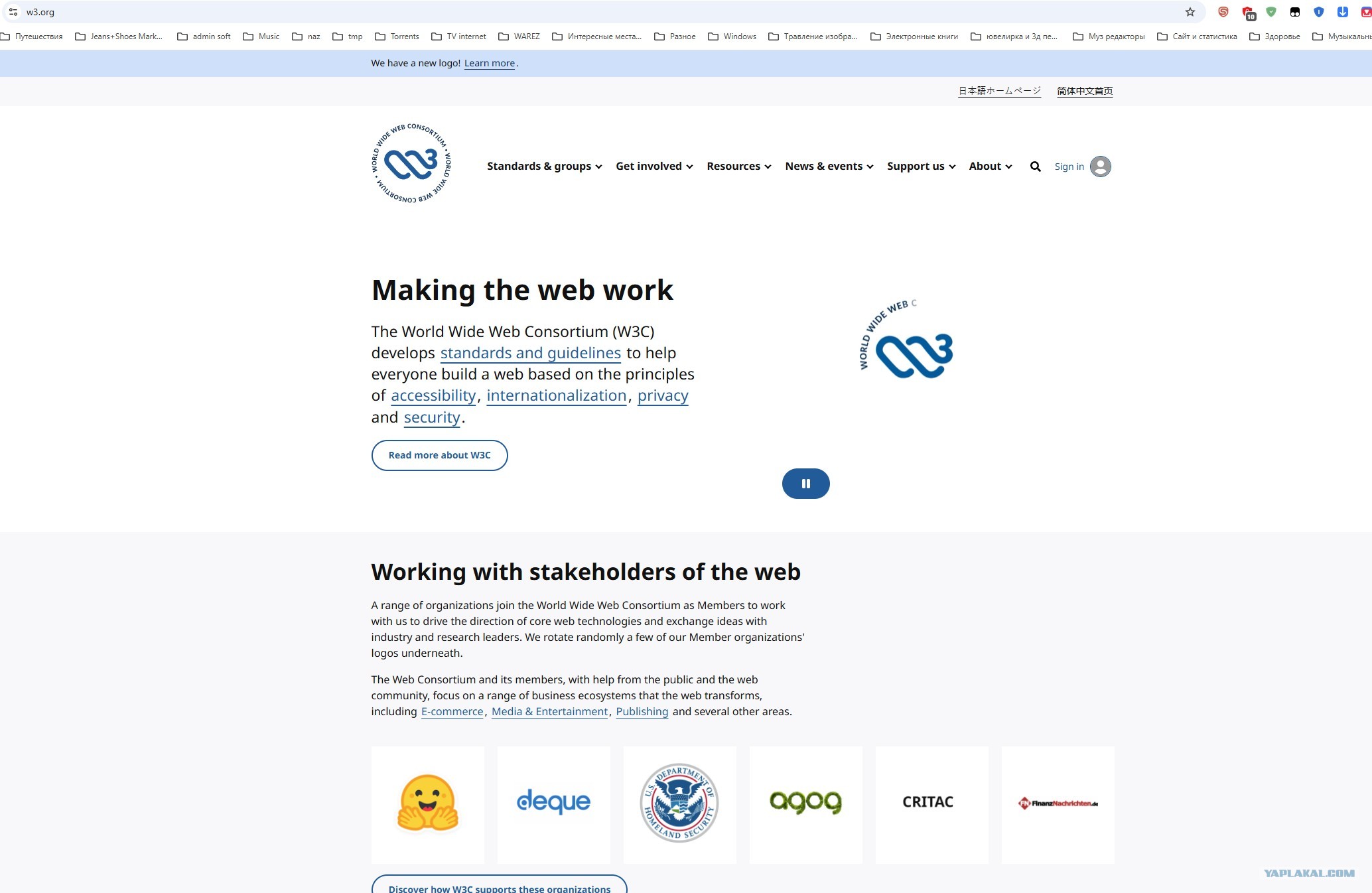
Task: Click the Hugging Face member logo
Action: click(428, 804)
